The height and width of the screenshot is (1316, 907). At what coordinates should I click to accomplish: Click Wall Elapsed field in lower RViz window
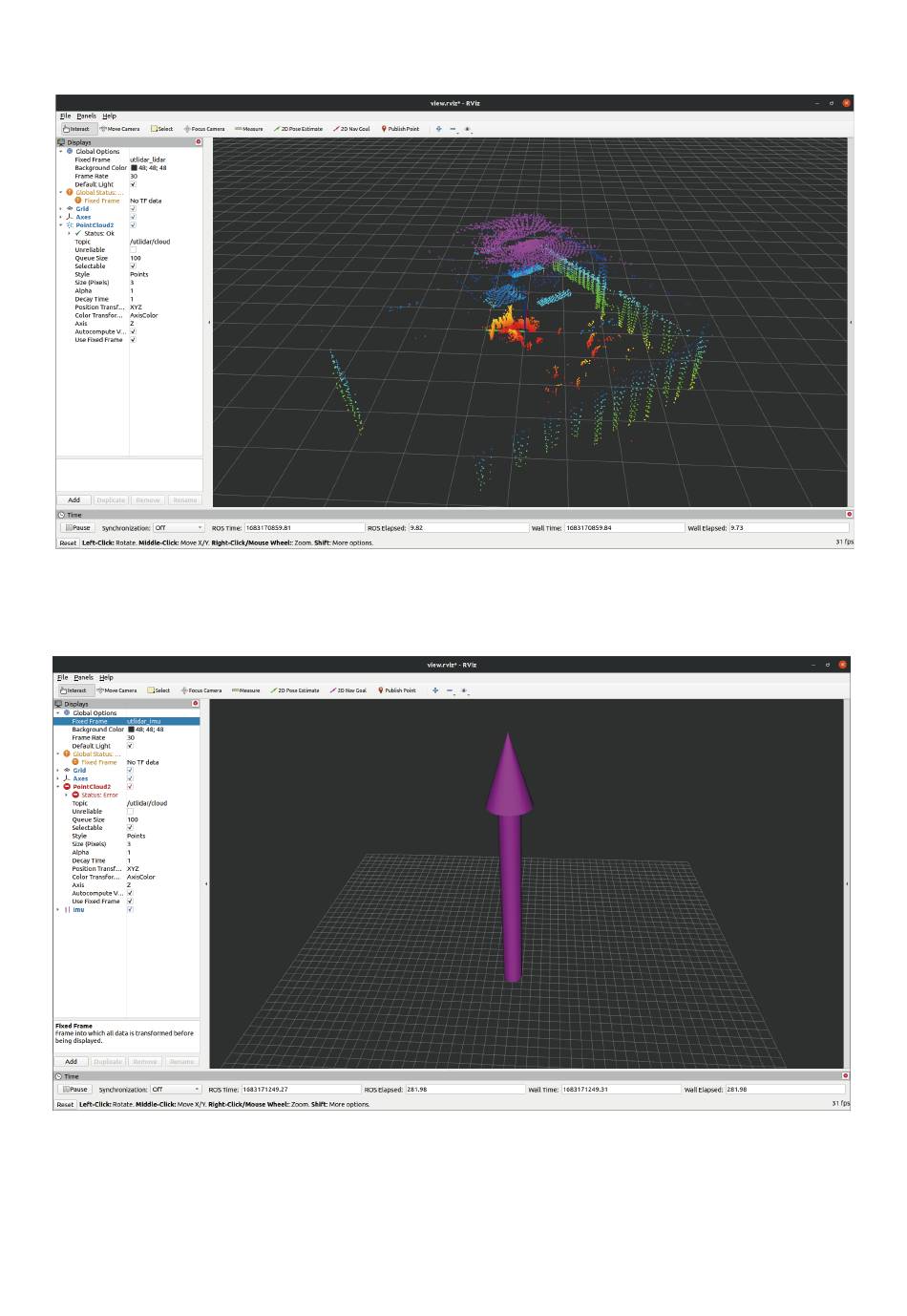coord(785,1090)
